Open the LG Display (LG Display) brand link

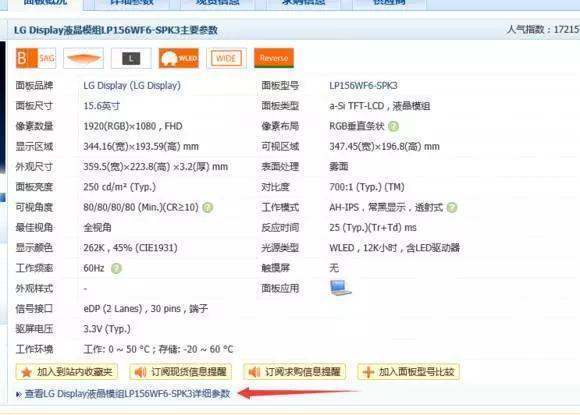pos(132,86)
